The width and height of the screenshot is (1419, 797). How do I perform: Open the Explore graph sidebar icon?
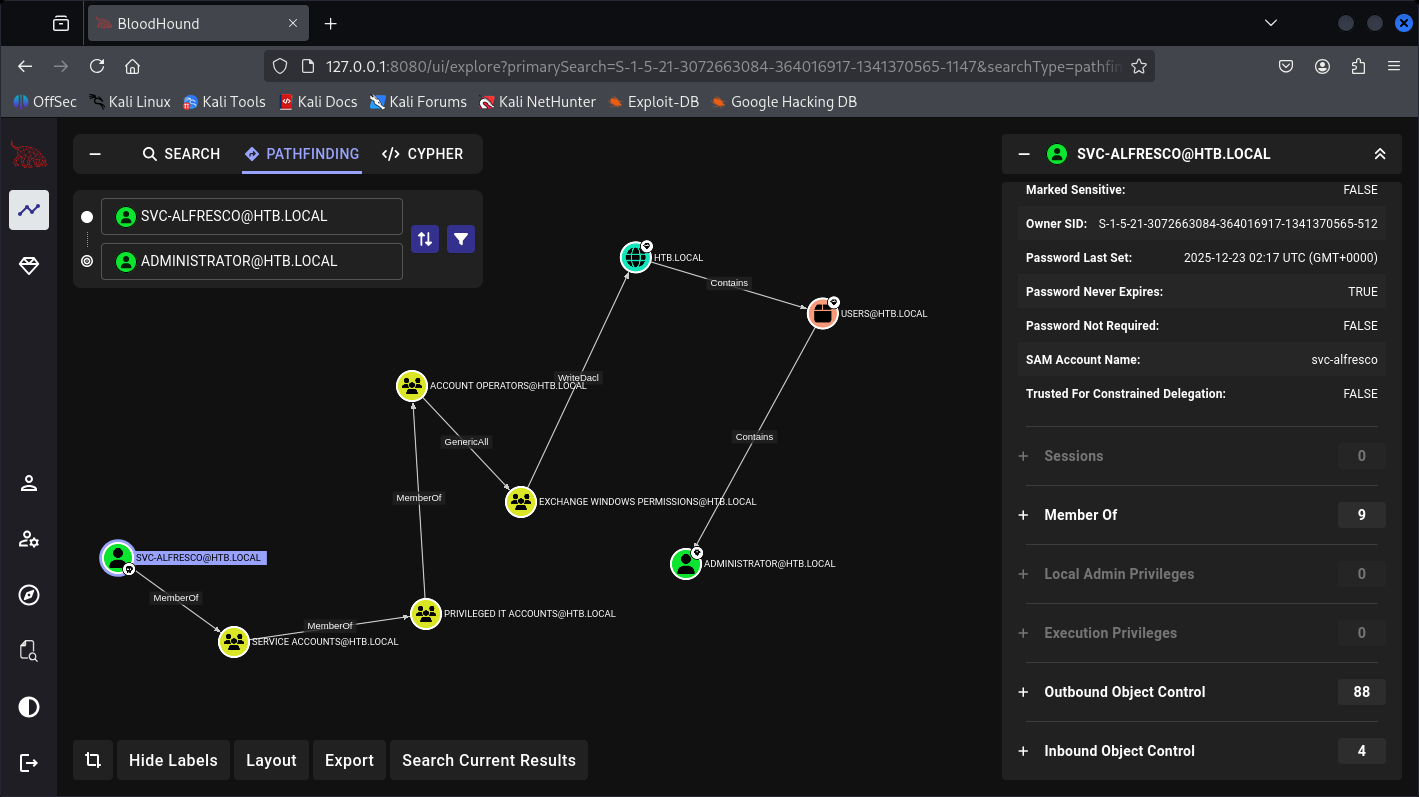point(29,209)
